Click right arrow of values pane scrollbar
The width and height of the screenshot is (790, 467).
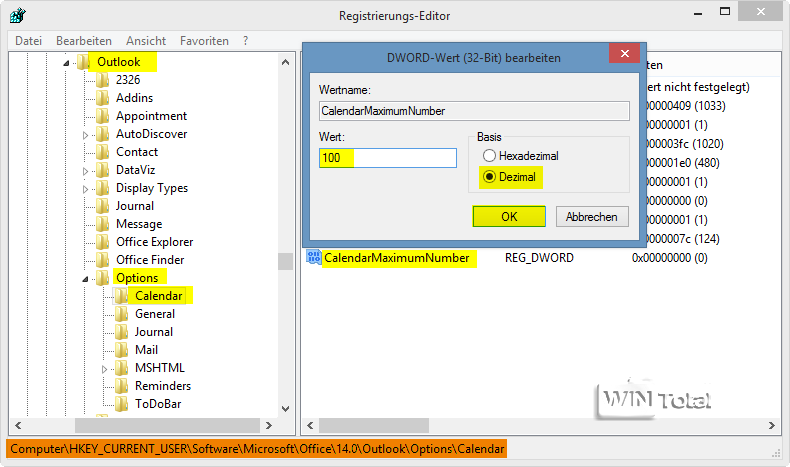pos(771,425)
